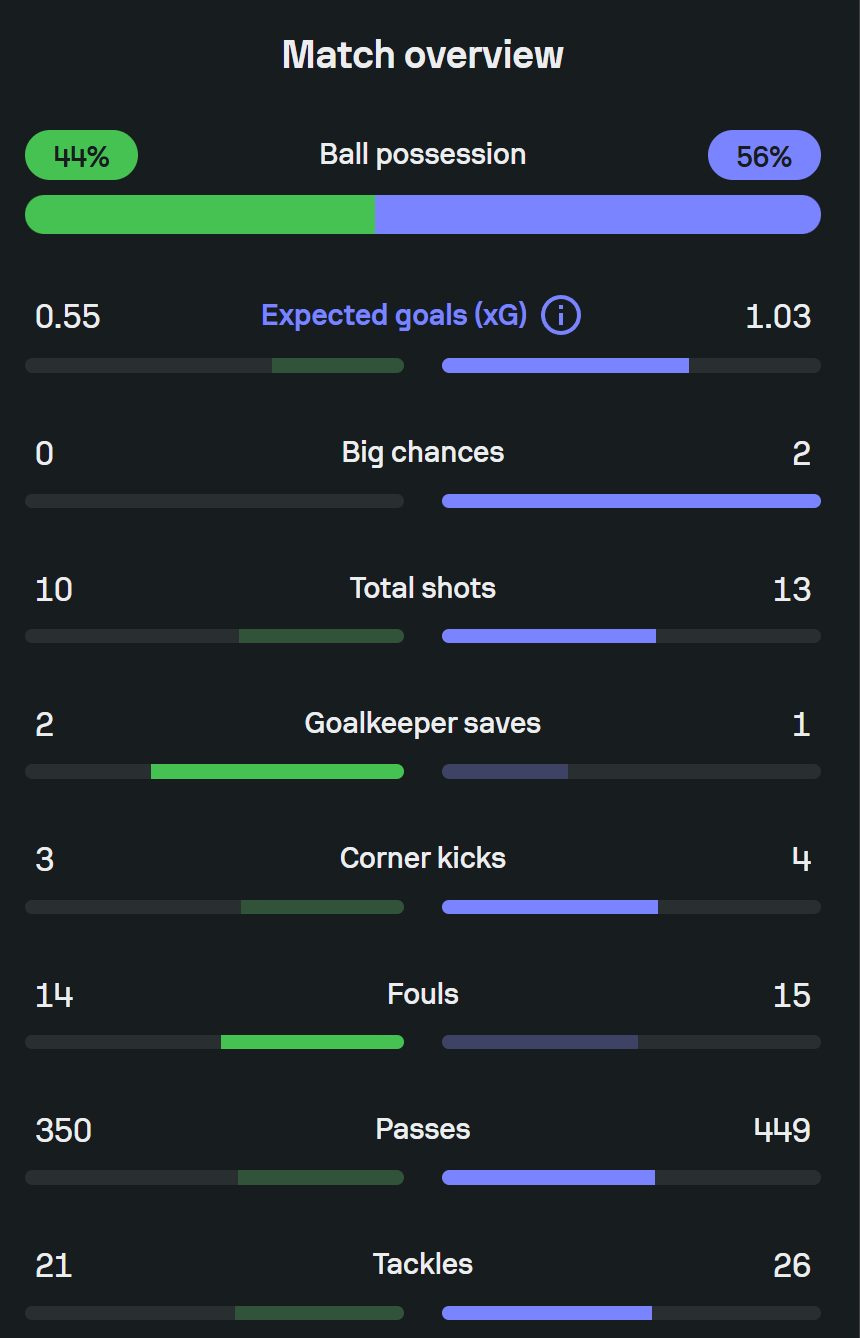Click the green 44% possession badge
This screenshot has height=1338, width=860.
[x=81, y=155]
